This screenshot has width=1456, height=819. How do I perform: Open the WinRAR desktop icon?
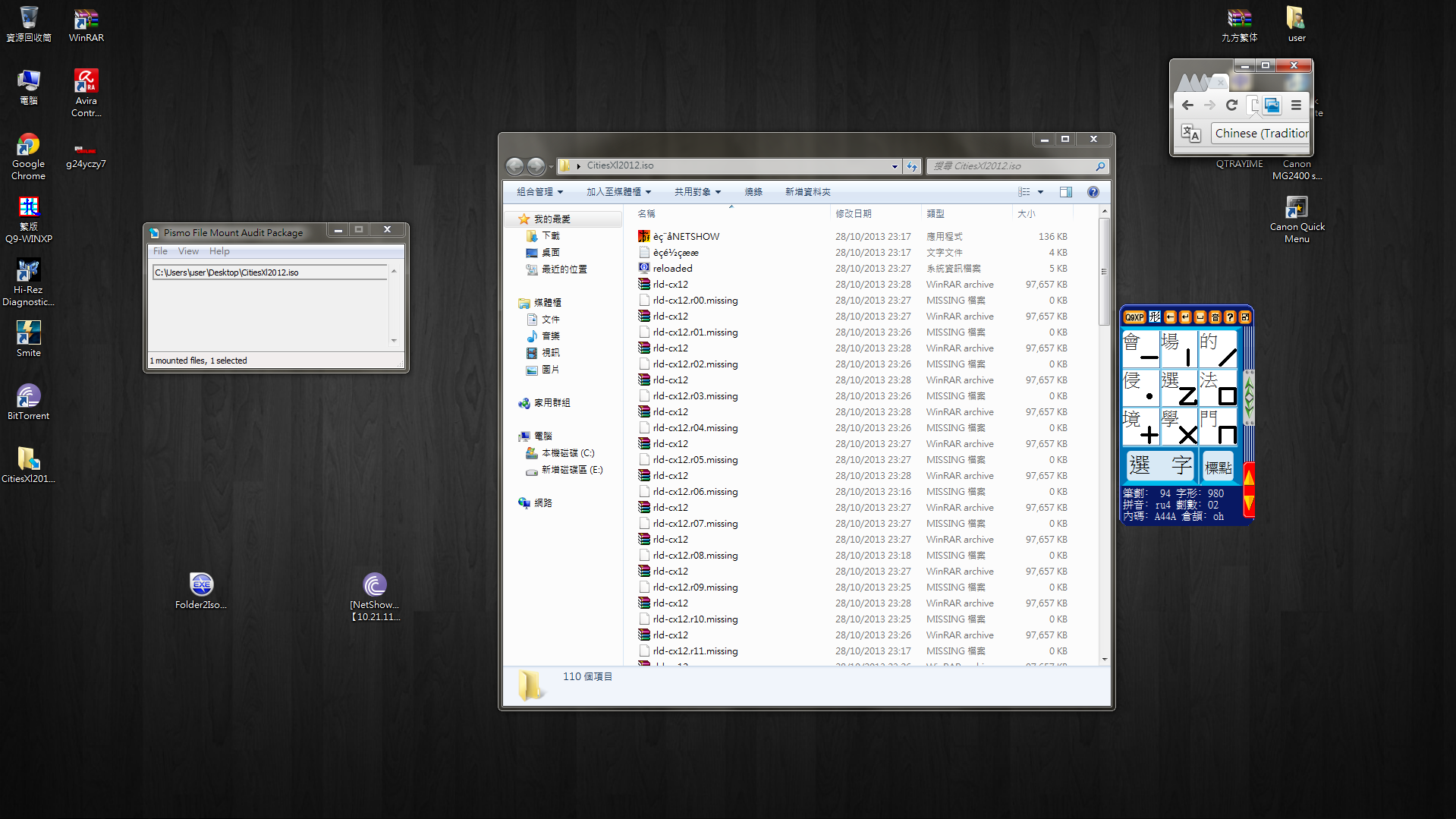(86, 24)
